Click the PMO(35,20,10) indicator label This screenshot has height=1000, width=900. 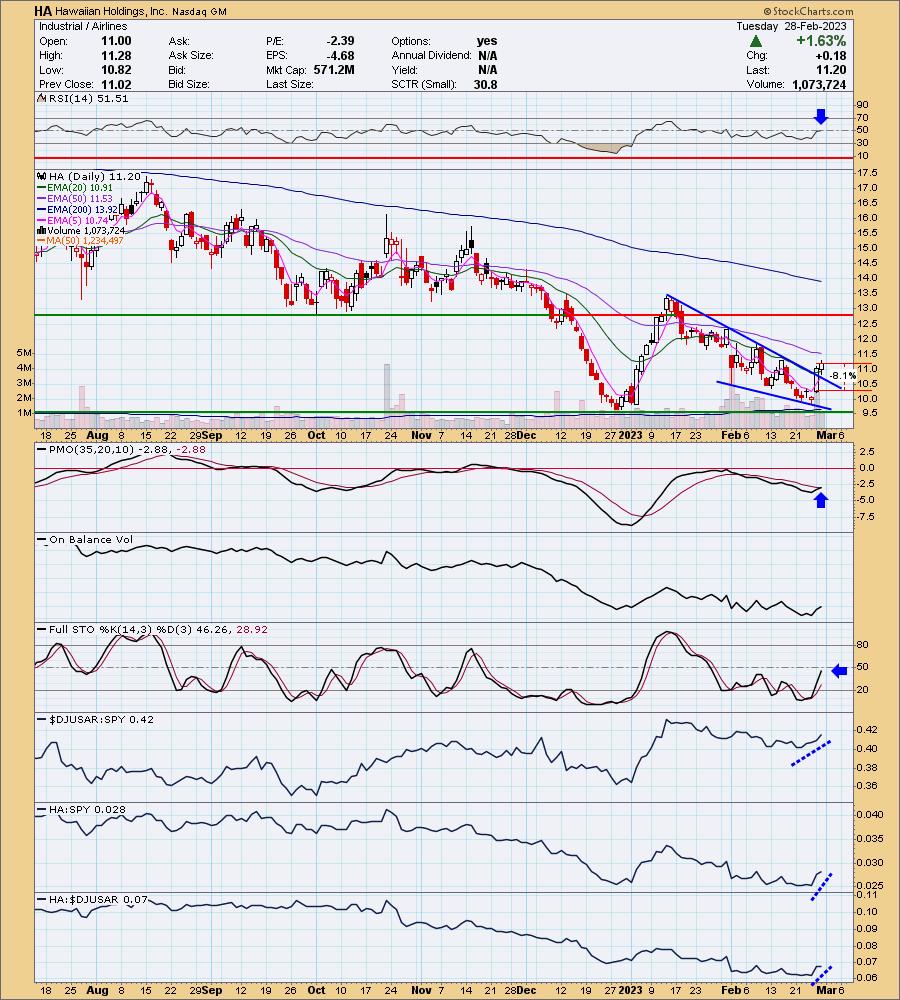coord(92,450)
